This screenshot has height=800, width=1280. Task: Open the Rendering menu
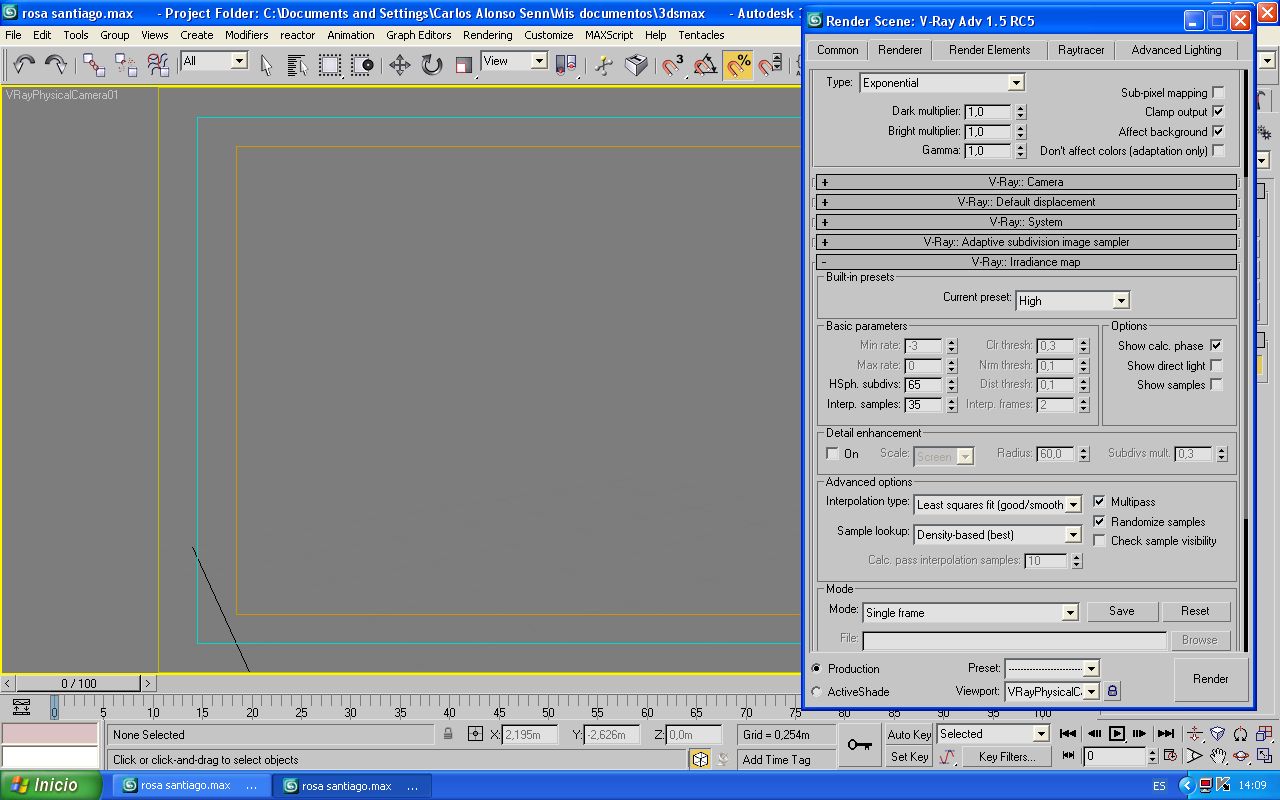[487, 35]
